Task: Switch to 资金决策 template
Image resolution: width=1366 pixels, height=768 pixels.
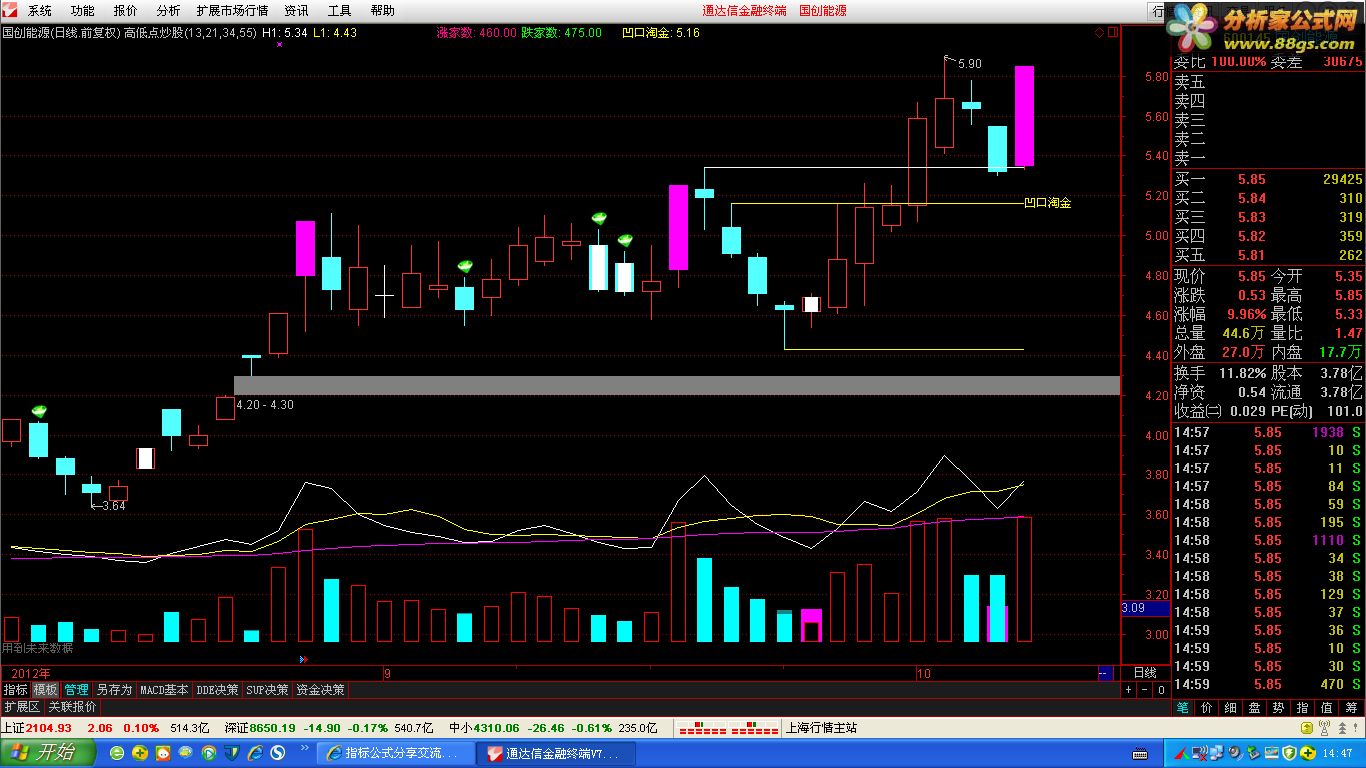Action: coord(321,690)
